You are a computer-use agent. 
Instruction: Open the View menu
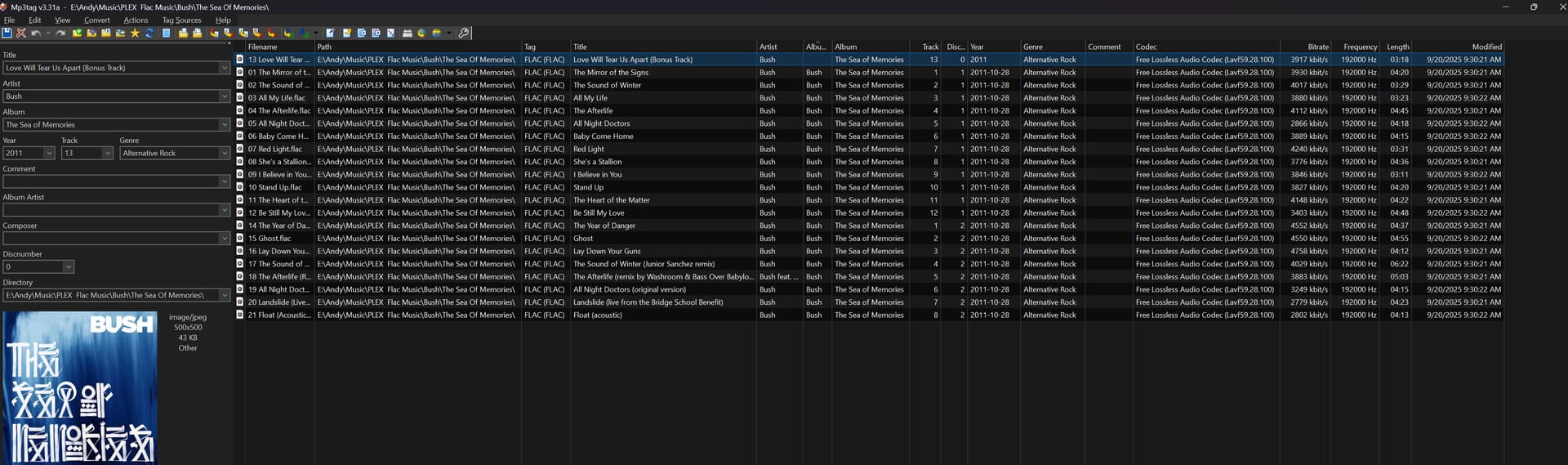click(62, 20)
